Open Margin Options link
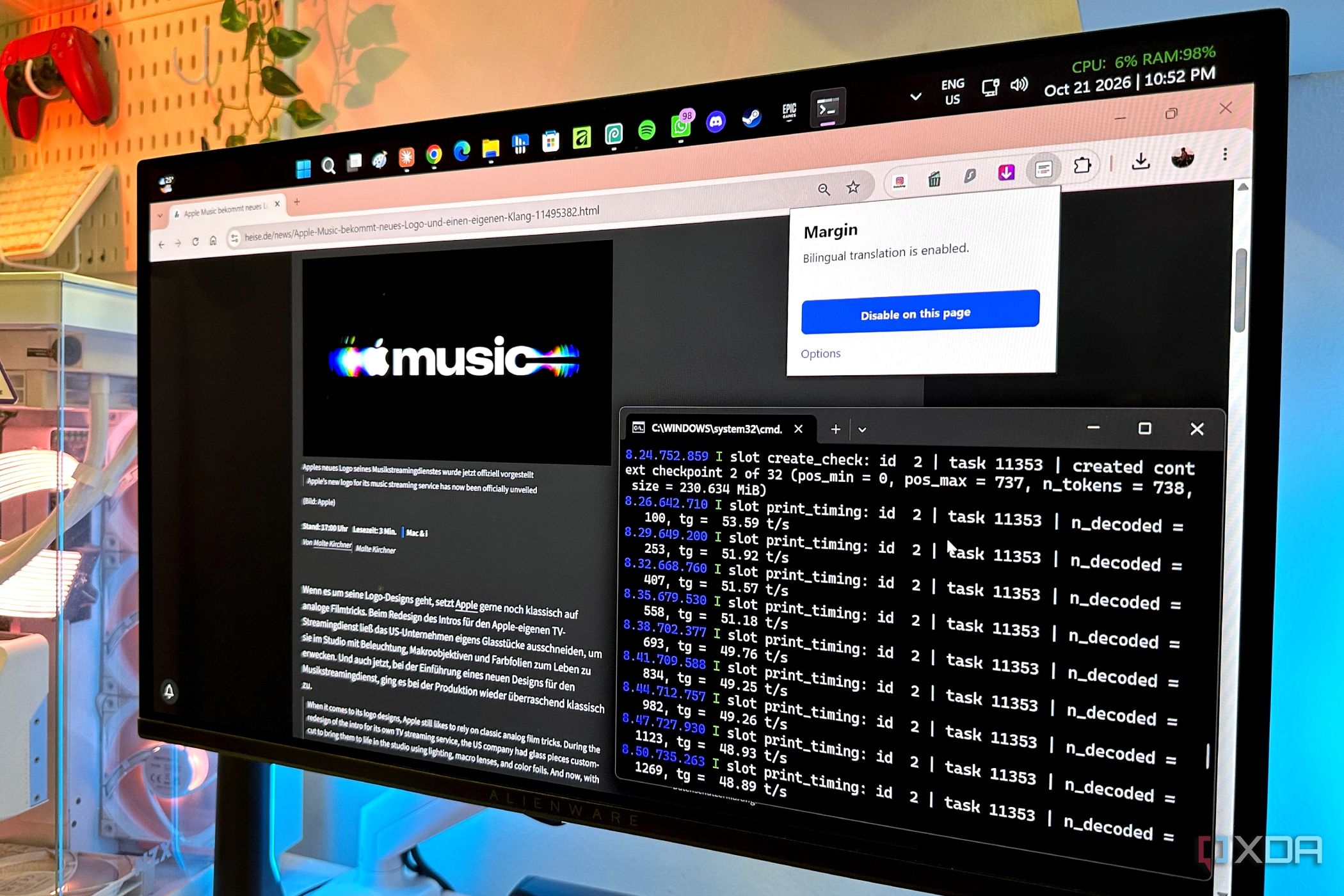Screen dimensions: 1344x896 820,354
